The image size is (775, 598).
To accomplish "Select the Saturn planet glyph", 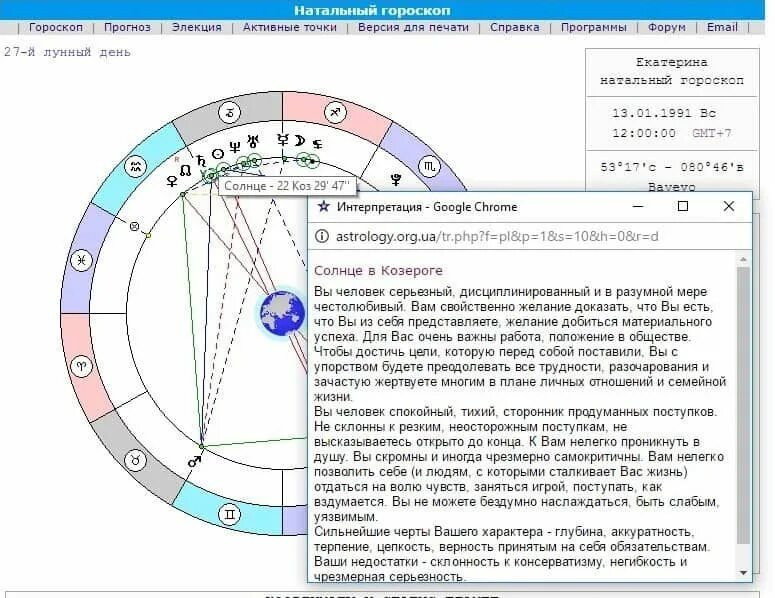I will pos(201,161).
